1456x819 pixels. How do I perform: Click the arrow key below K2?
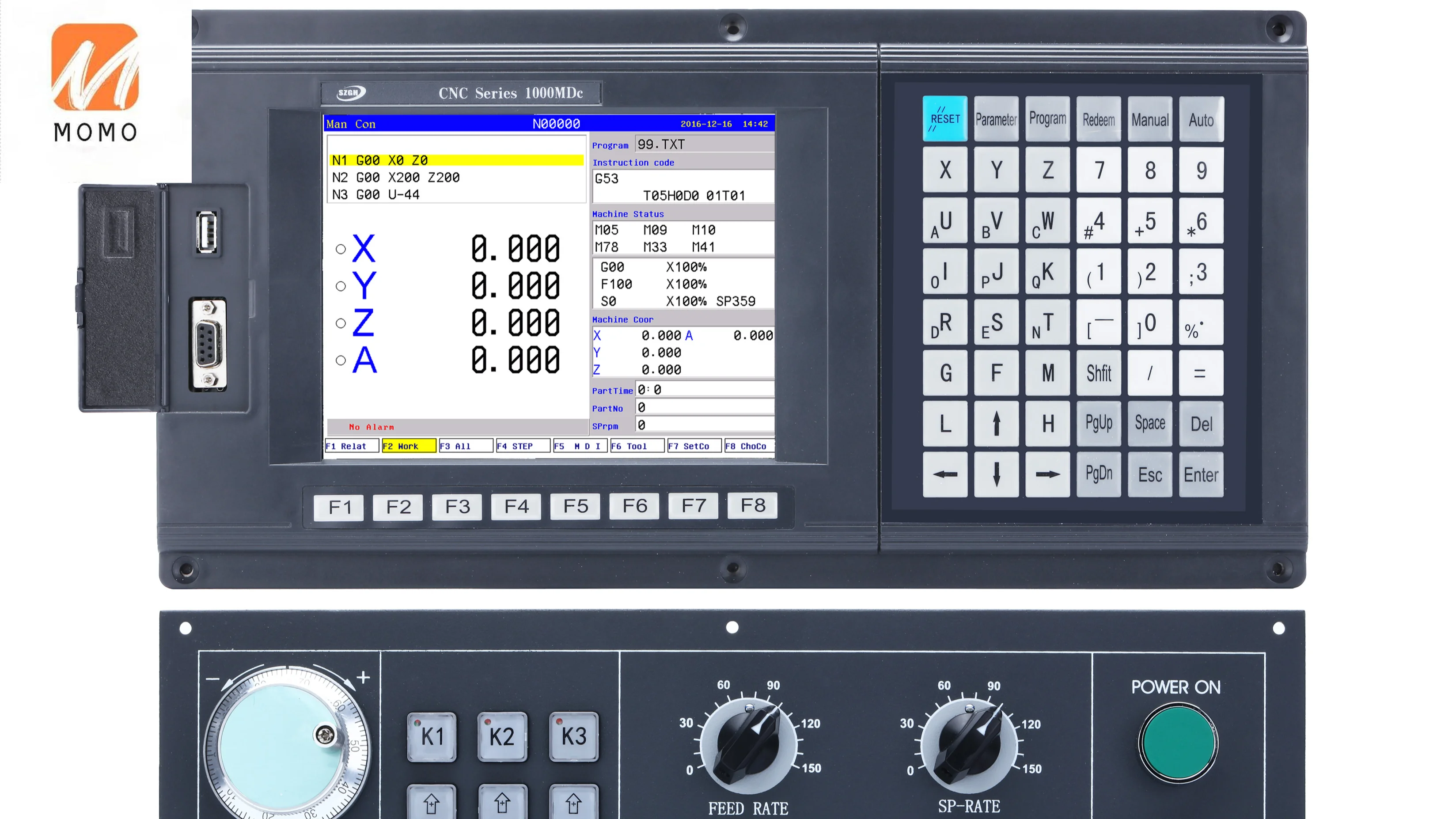(502, 803)
